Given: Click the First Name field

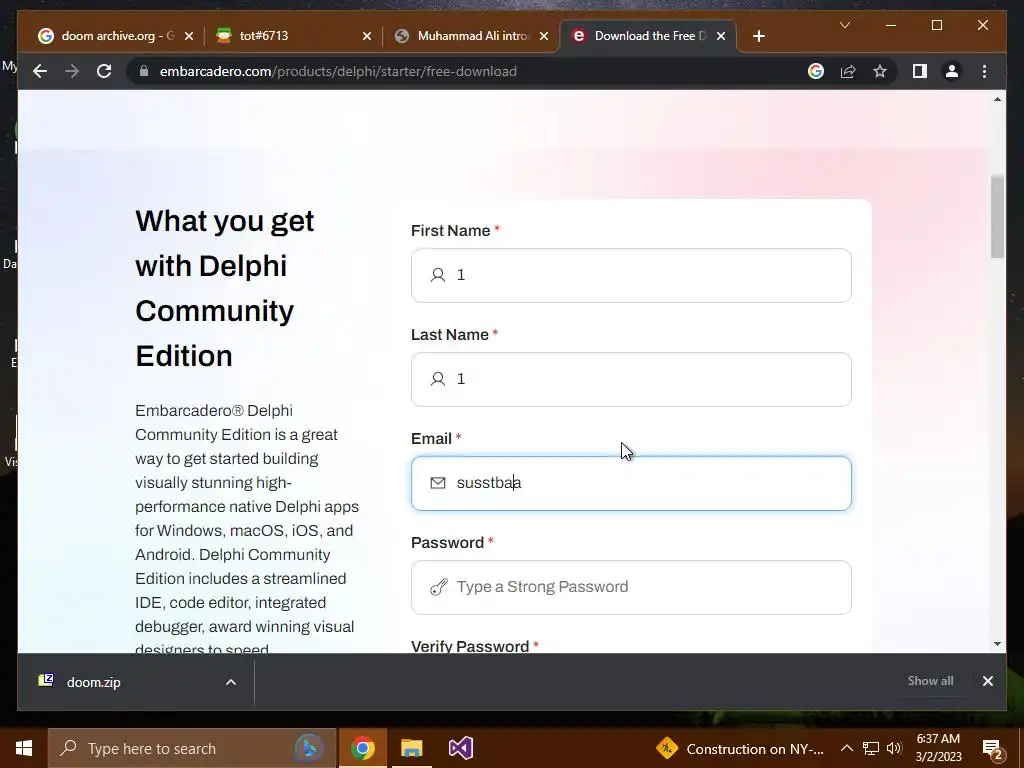Looking at the screenshot, I should point(631,275).
